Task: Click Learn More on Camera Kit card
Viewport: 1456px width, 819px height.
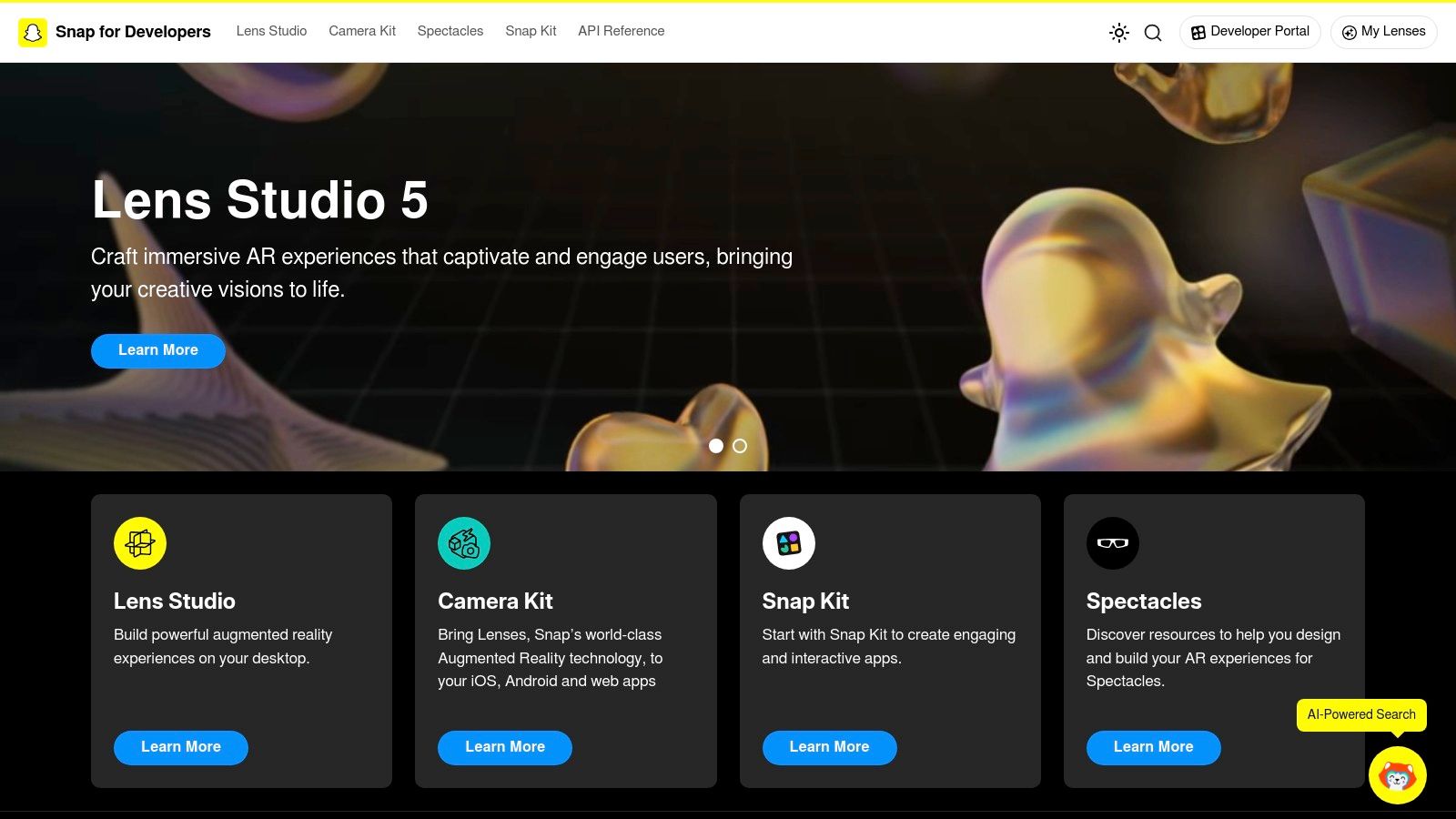Action: click(x=505, y=747)
